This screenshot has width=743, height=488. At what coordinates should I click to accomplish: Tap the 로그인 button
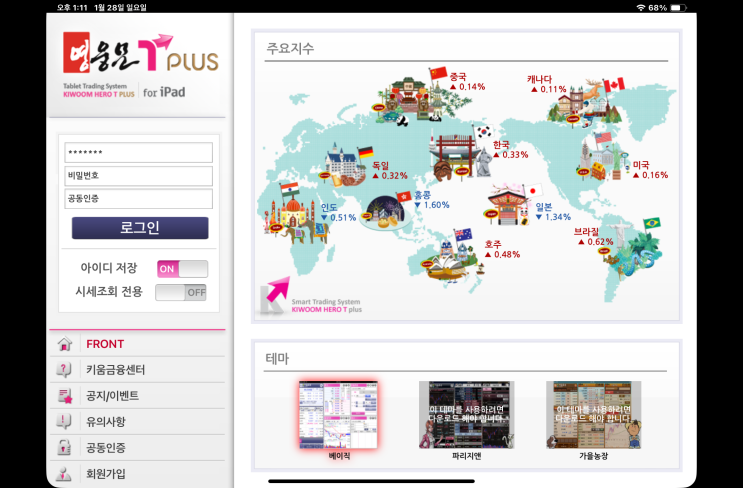point(140,228)
